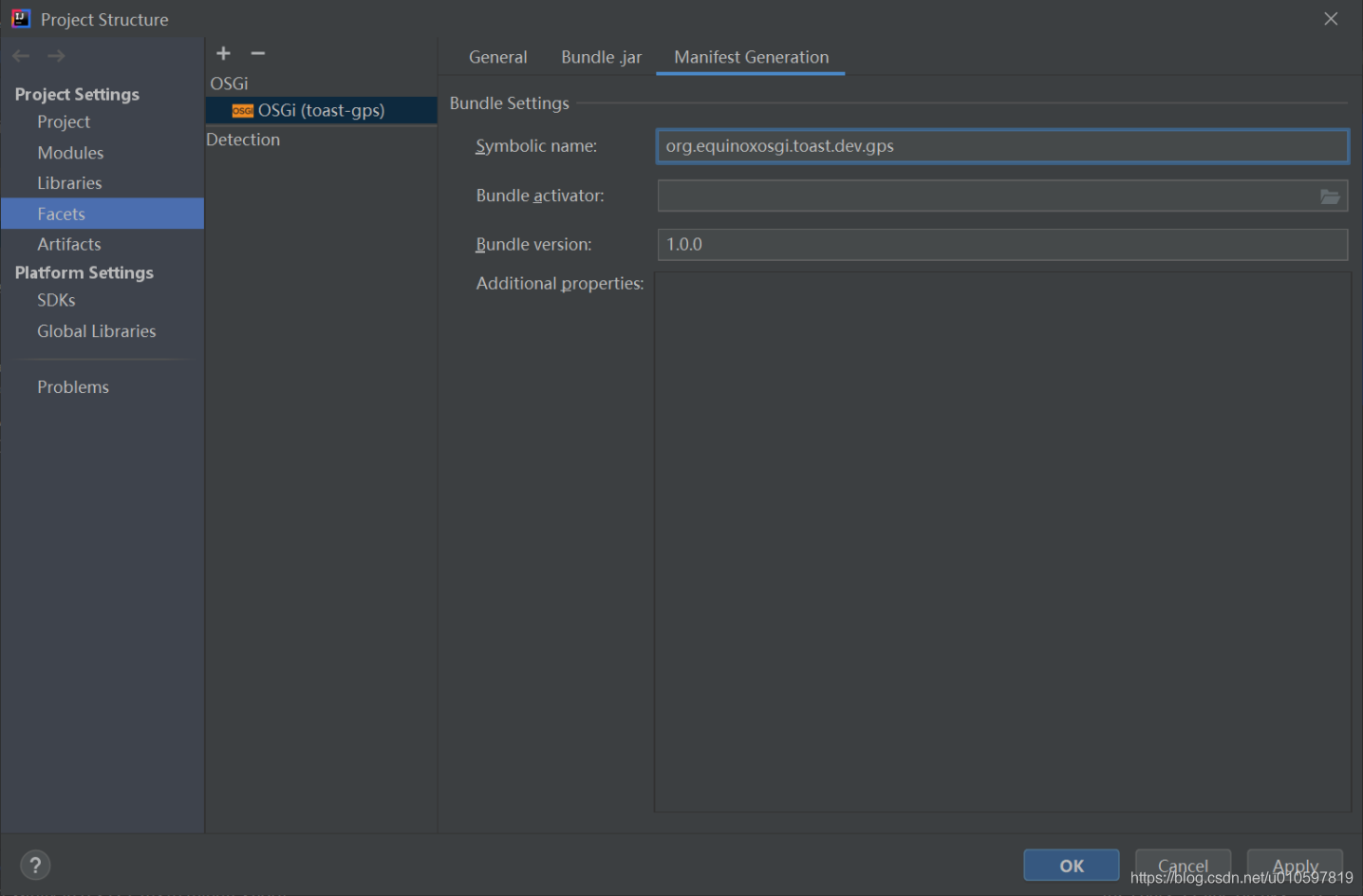The height and width of the screenshot is (896, 1363).
Task: Click the back navigation arrow
Action: click(x=21, y=56)
